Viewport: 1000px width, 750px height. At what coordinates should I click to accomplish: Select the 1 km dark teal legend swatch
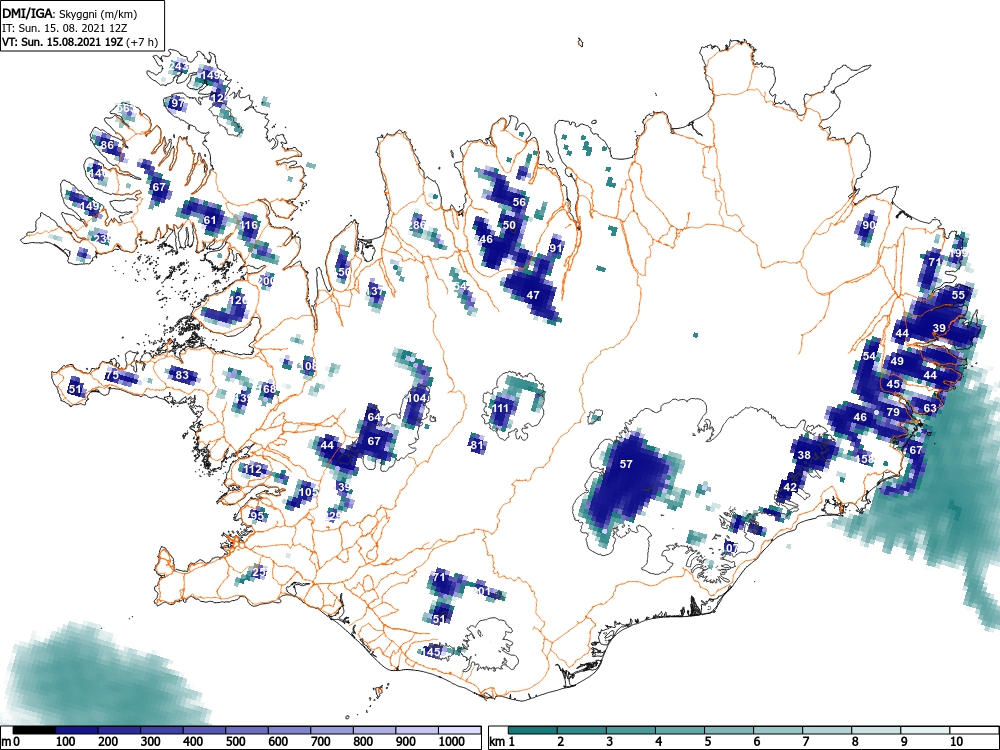(x=533, y=730)
